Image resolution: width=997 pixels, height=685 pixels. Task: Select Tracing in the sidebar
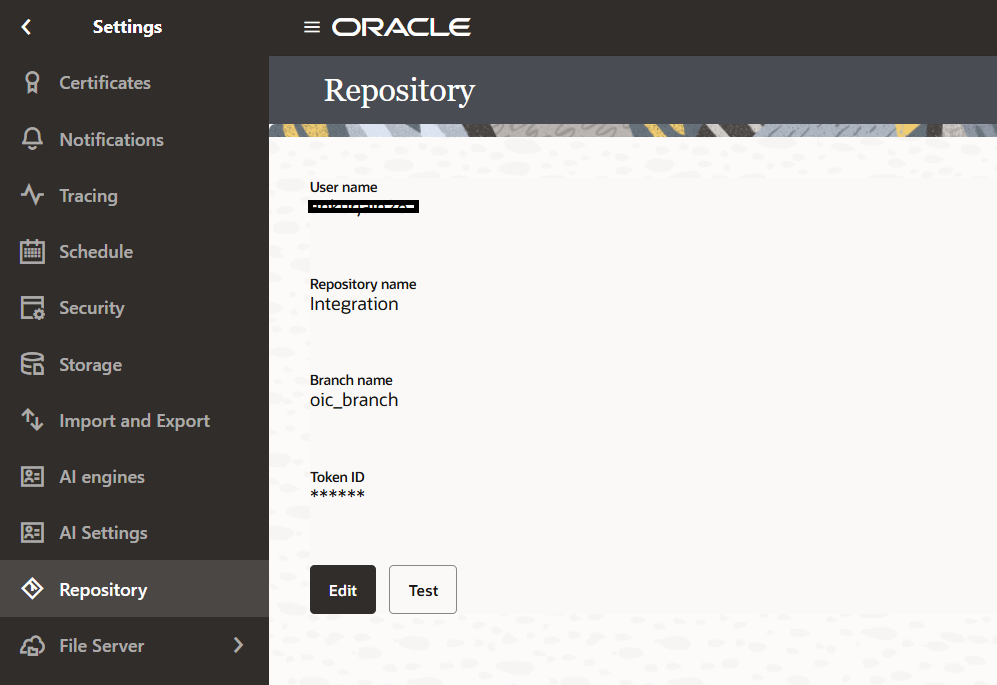pyautogui.click(x=134, y=195)
